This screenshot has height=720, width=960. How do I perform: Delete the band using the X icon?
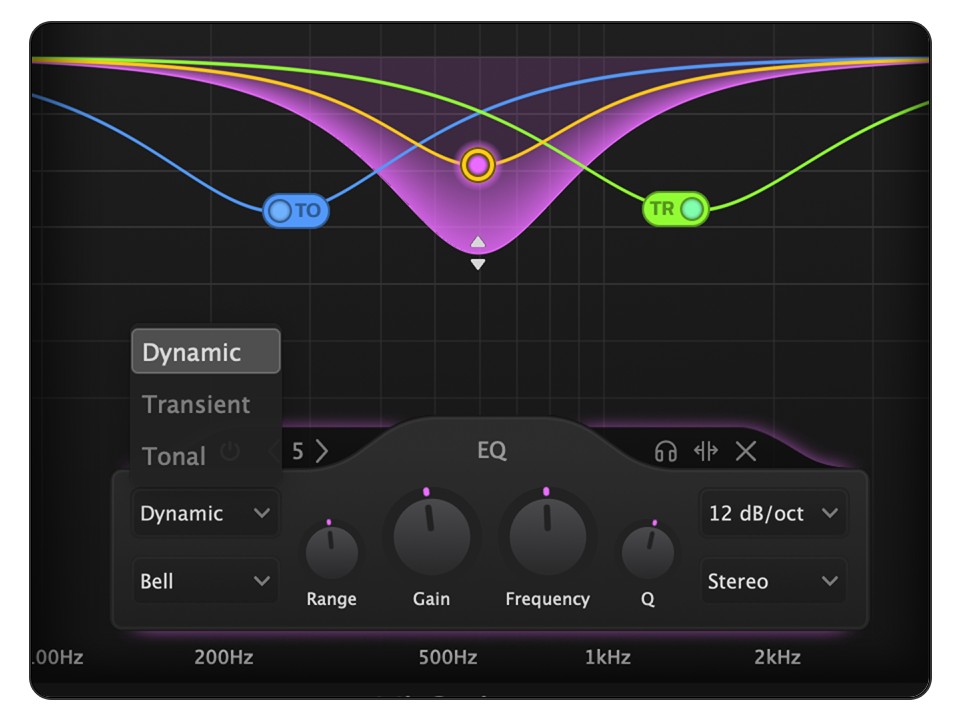(745, 451)
